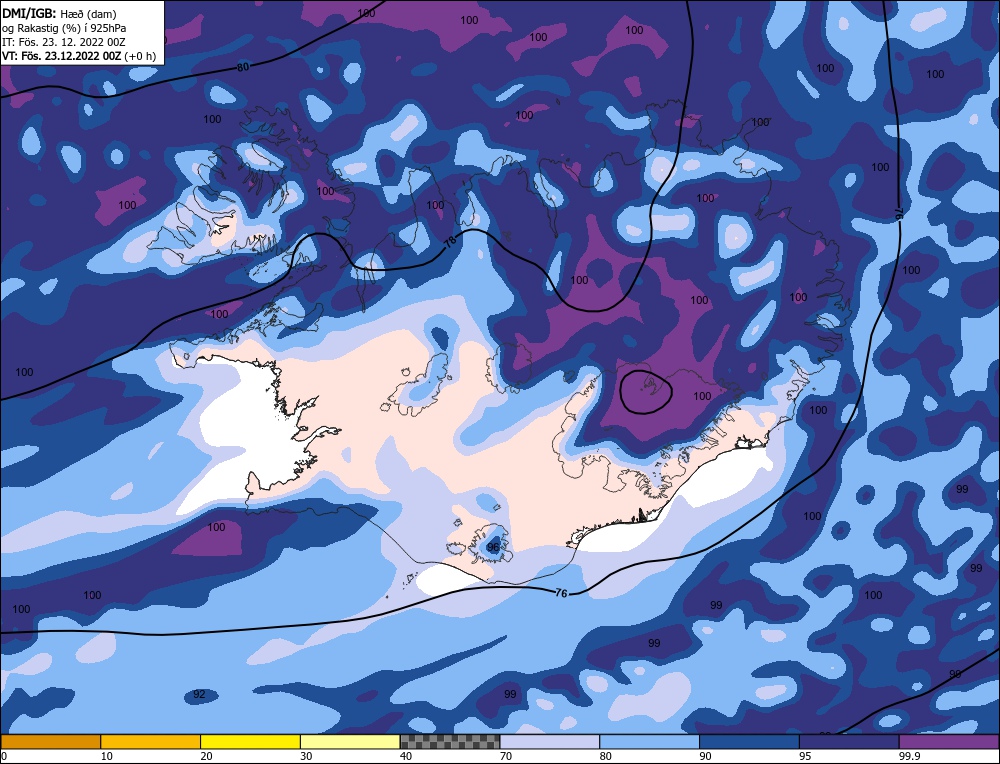The width and height of the screenshot is (1000, 764).
Task: Click the '95' legend tick label
Action: point(805,756)
